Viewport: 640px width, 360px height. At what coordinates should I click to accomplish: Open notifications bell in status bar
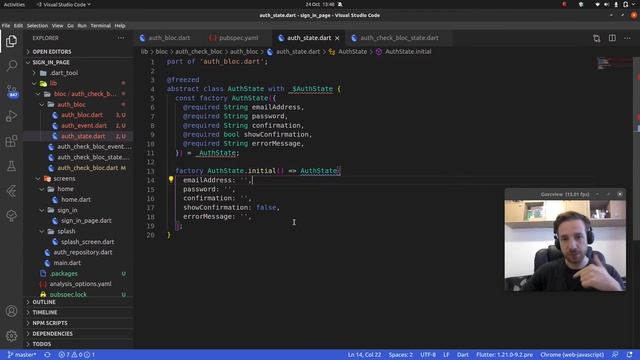(629, 355)
